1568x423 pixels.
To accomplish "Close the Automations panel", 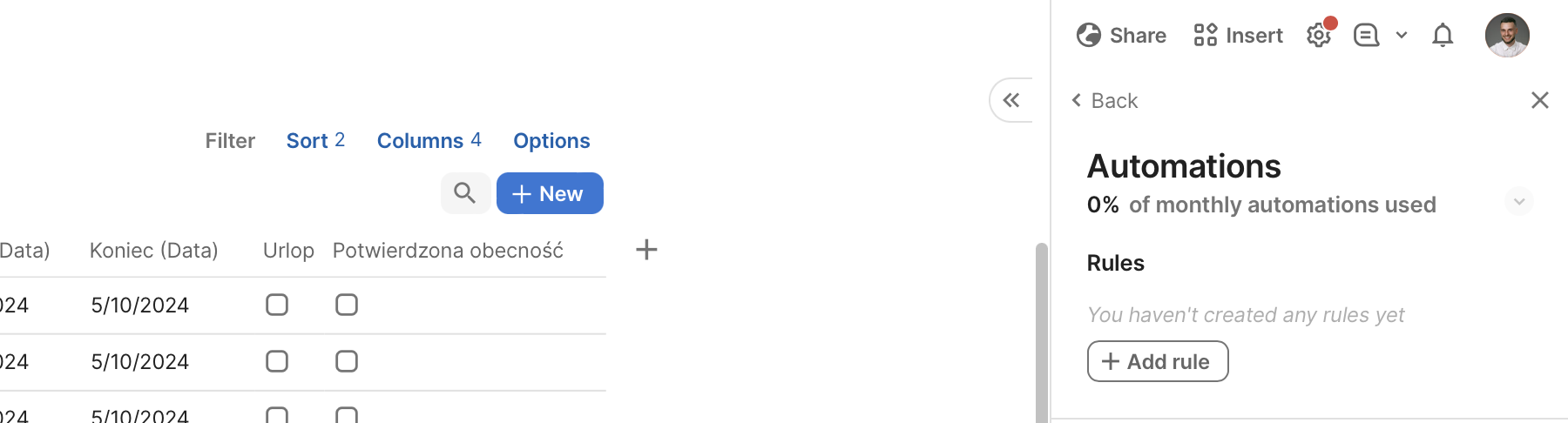I will [x=1539, y=100].
